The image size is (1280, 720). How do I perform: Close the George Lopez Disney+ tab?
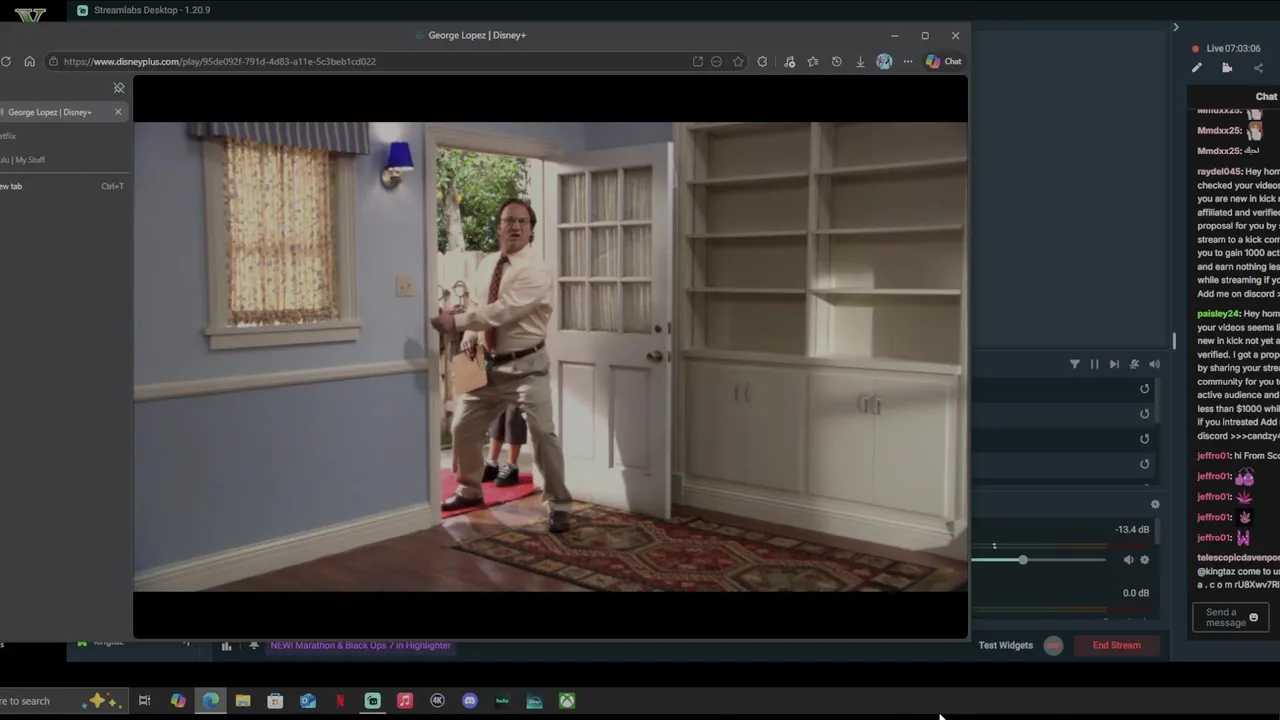click(118, 112)
